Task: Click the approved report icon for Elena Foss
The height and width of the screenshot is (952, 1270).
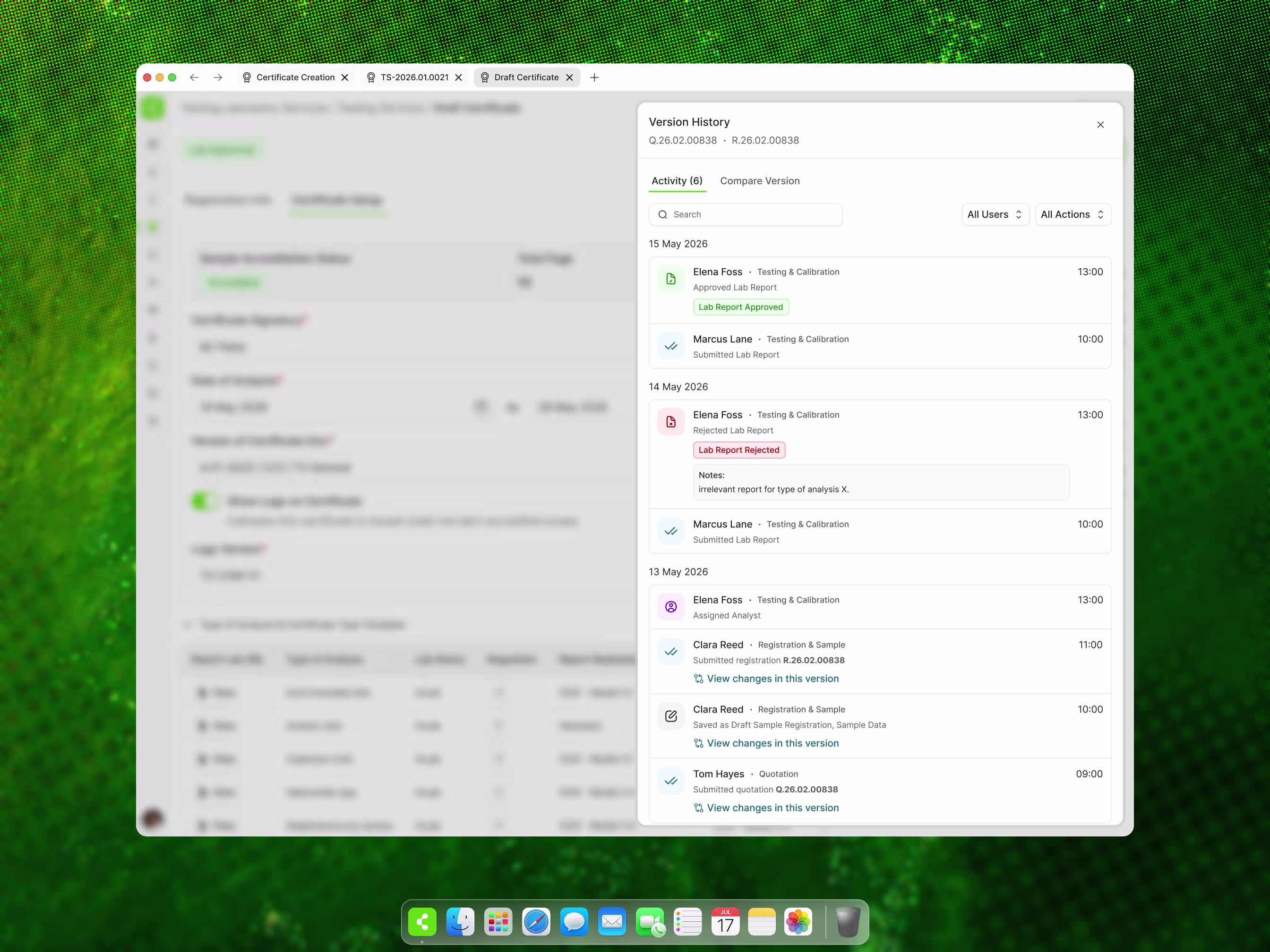Action: [x=670, y=279]
